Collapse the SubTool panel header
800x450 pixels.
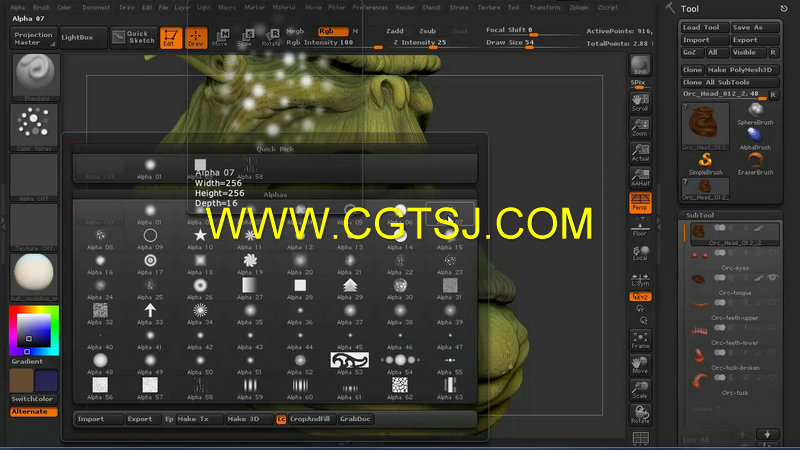tap(731, 215)
